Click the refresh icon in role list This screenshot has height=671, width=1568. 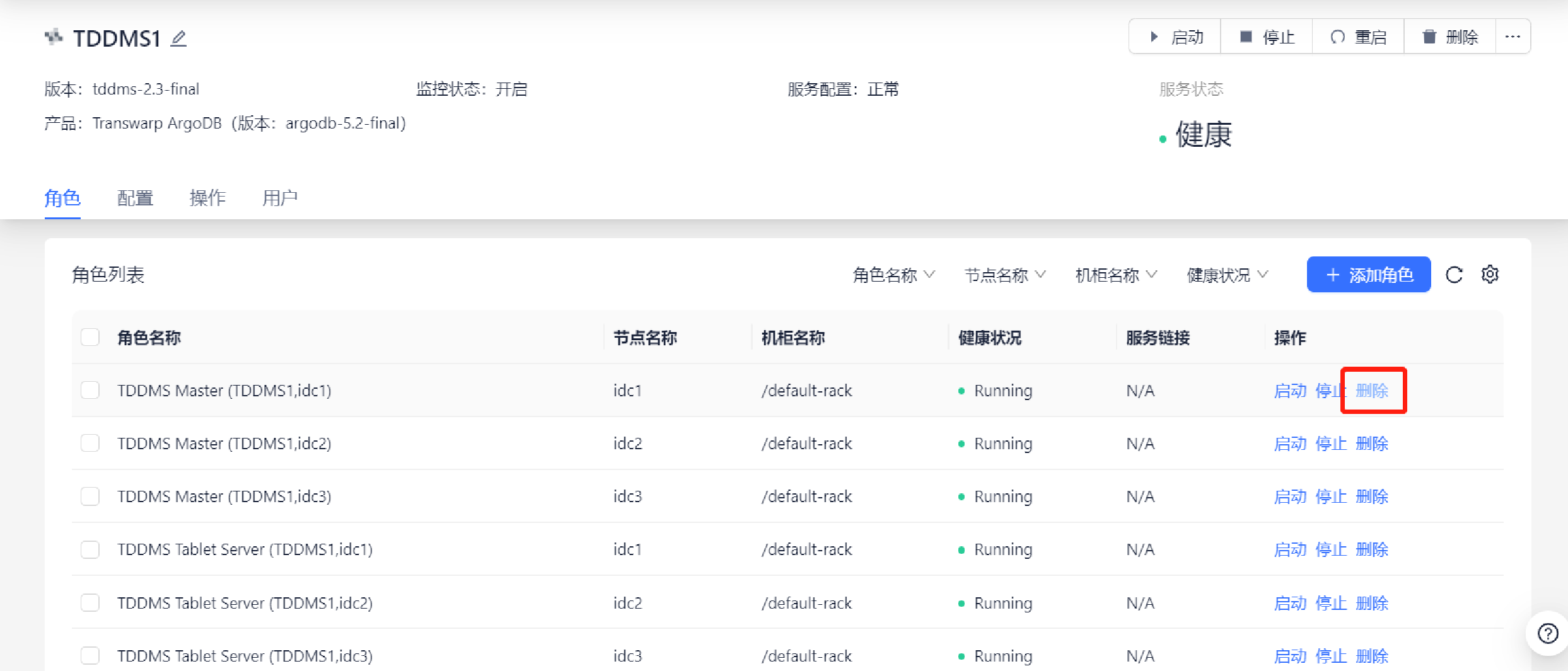point(1454,275)
